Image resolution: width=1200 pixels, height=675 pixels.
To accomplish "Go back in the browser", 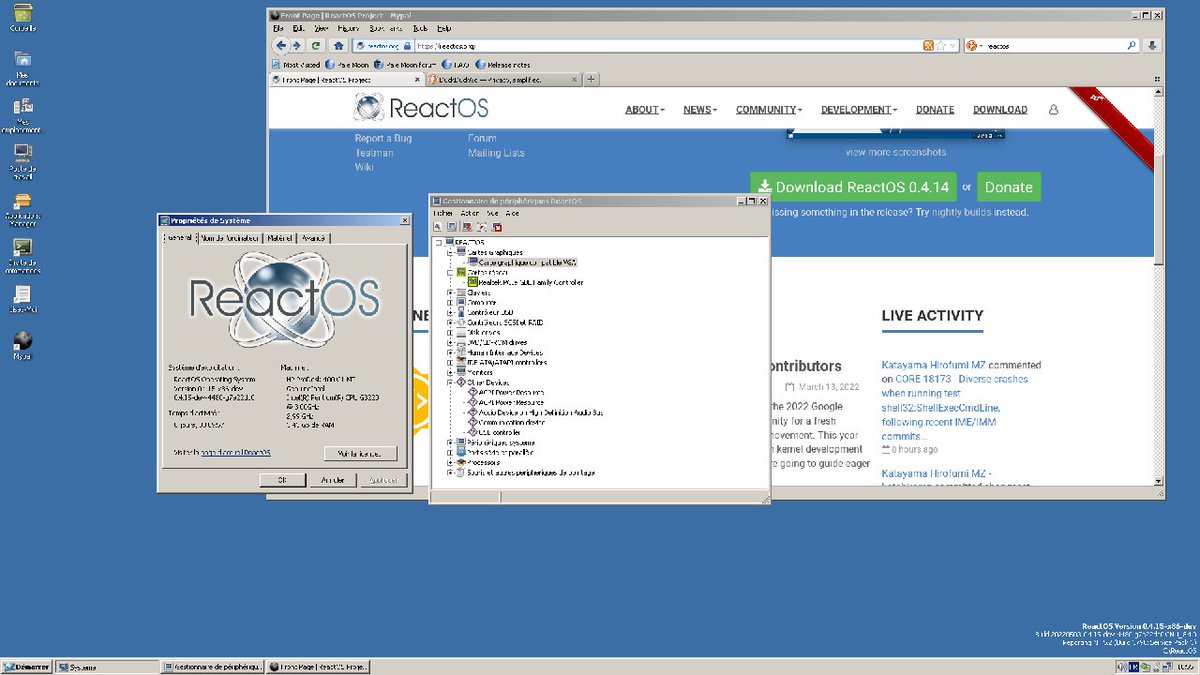I will [281, 46].
